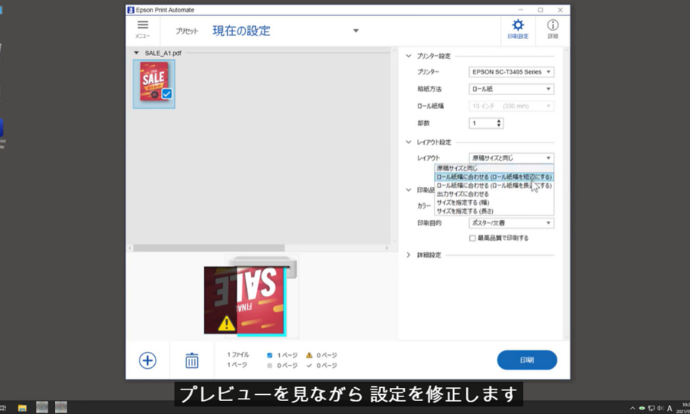Toggle the SALE thumbnail's blue checkmark

(166, 95)
